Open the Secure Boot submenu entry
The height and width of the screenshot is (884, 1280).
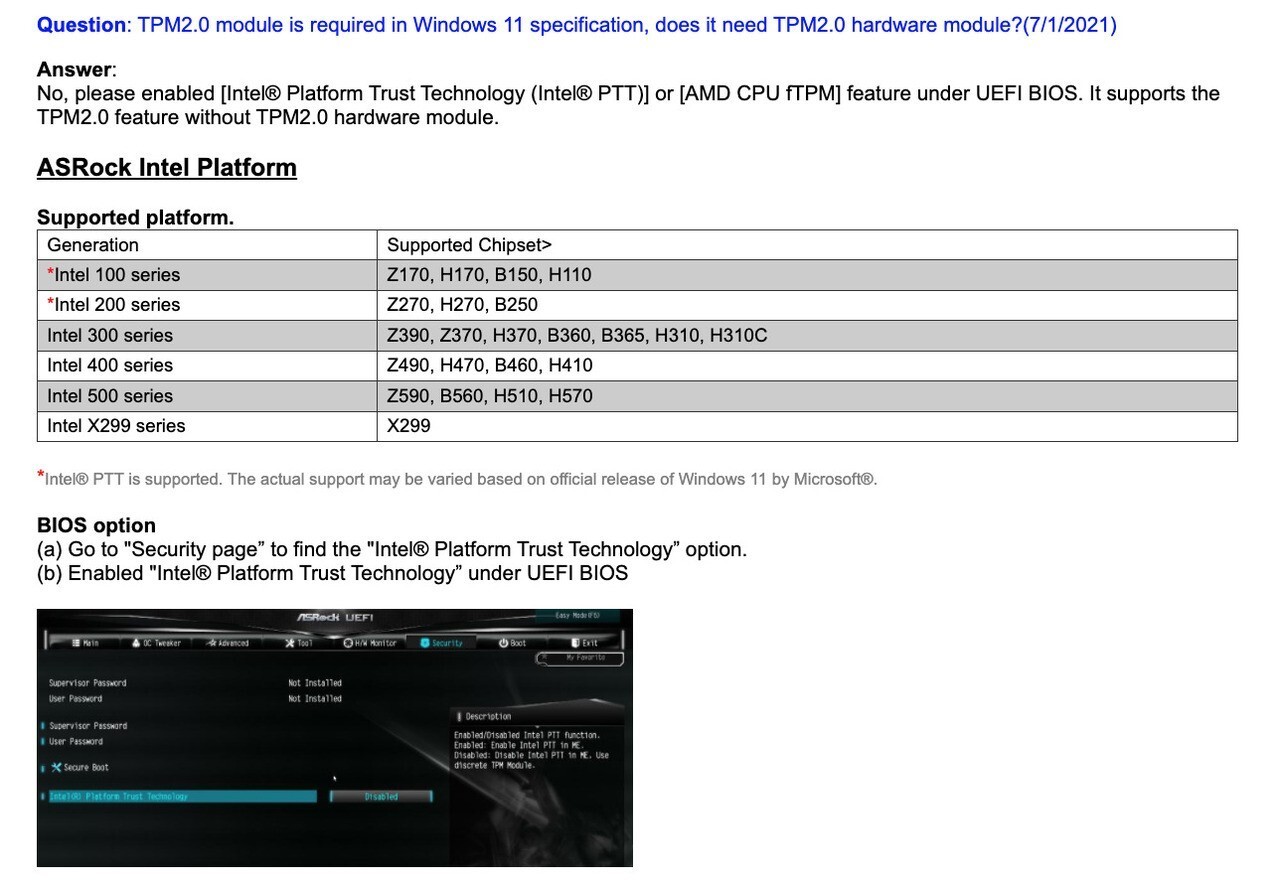[80, 768]
